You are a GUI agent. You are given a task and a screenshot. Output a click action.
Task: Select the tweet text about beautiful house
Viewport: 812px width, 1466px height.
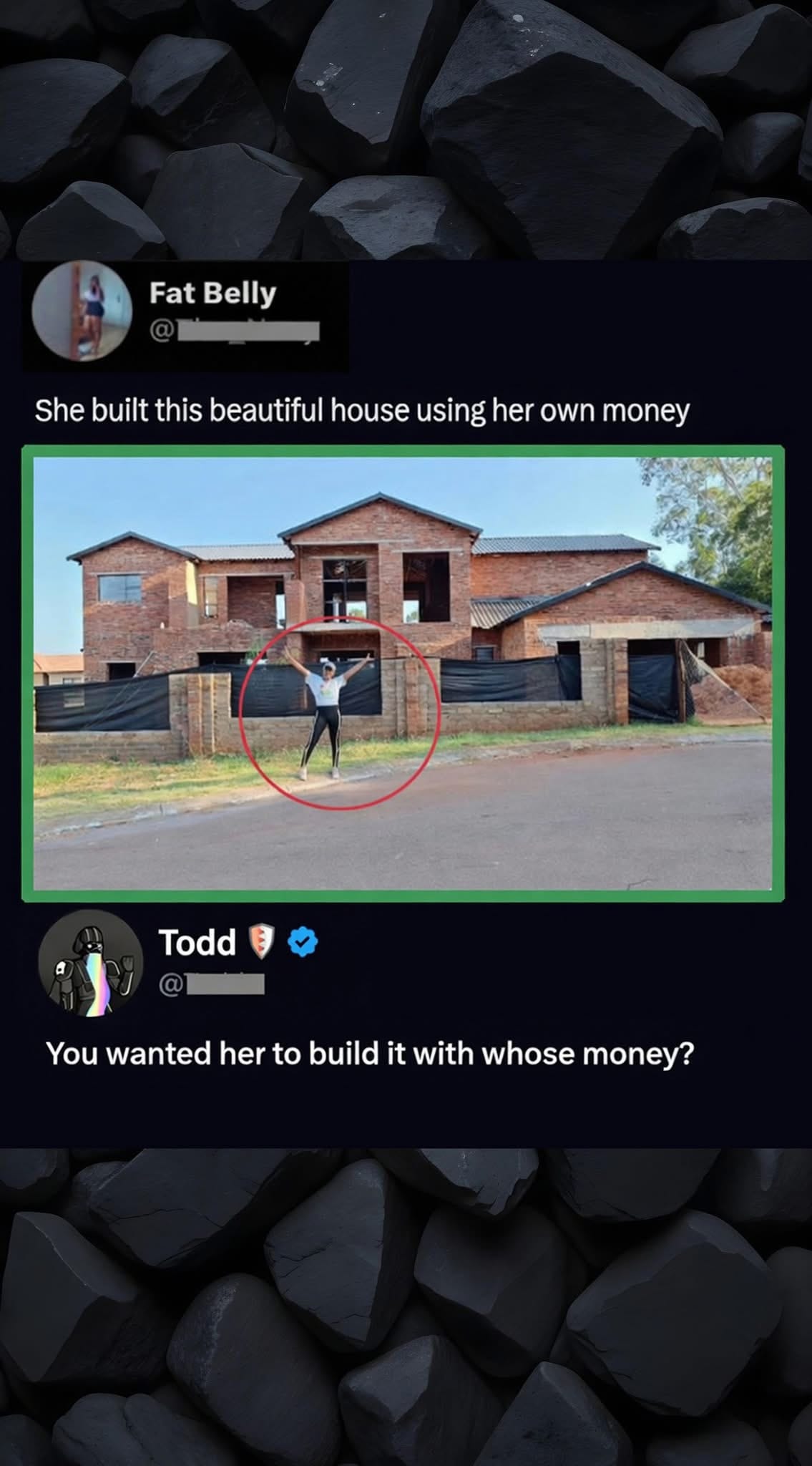point(362,410)
